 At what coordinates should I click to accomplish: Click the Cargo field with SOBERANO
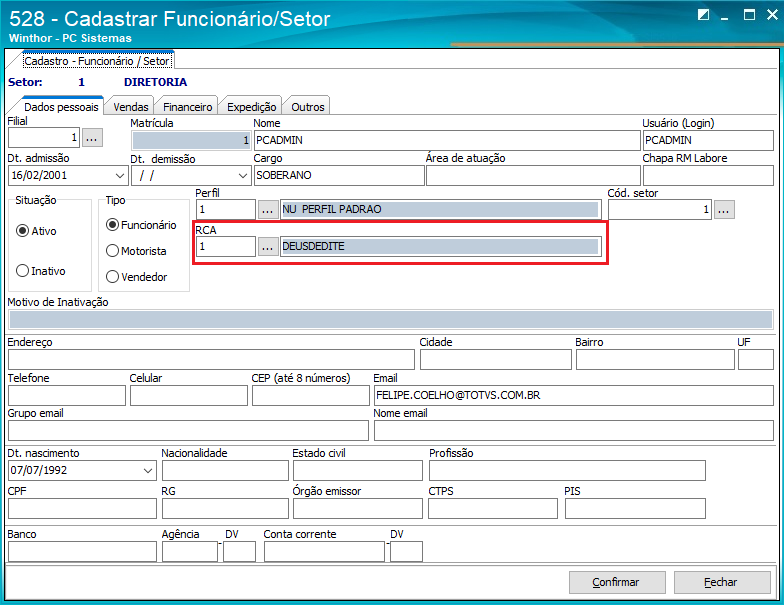click(339, 176)
